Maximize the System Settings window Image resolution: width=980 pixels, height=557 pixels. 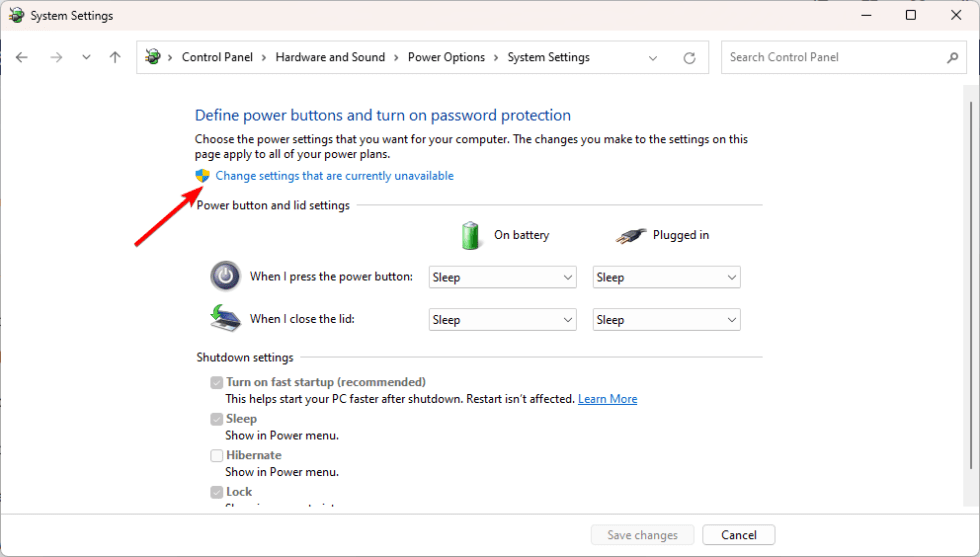click(911, 15)
